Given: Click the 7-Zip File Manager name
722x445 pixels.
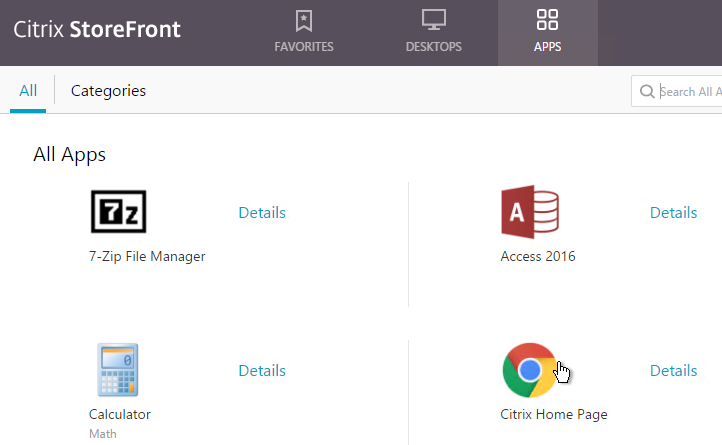Looking at the screenshot, I should (x=147, y=256).
